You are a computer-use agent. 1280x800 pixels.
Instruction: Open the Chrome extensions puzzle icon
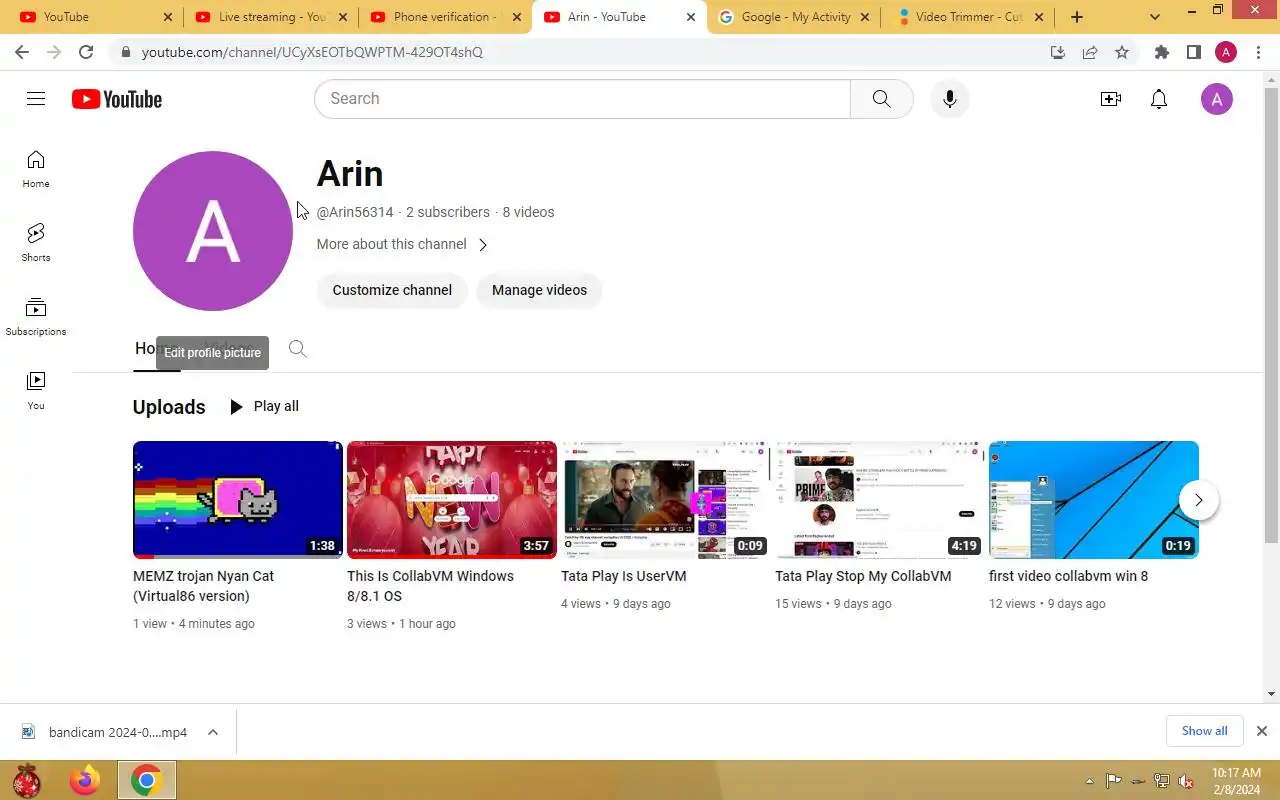tap(1161, 52)
